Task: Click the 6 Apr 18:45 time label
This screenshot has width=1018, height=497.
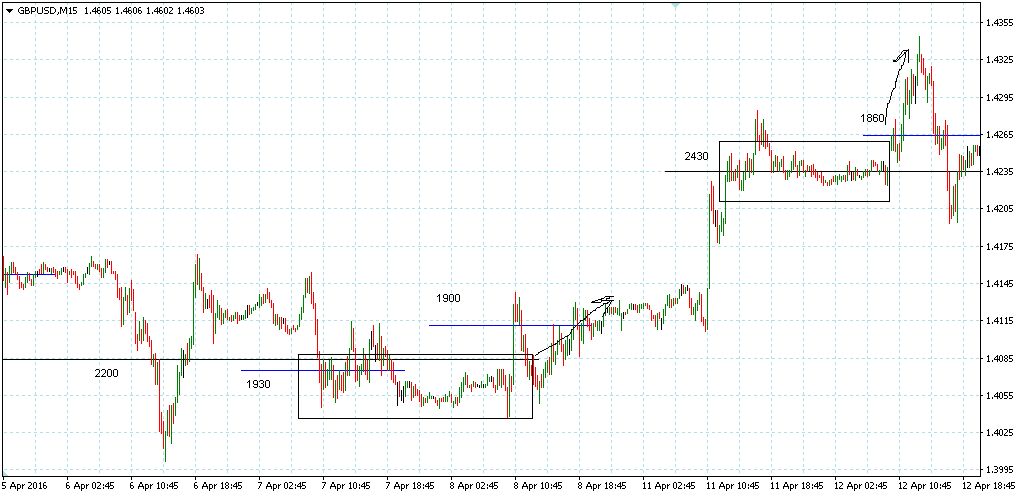Action: click(x=216, y=484)
